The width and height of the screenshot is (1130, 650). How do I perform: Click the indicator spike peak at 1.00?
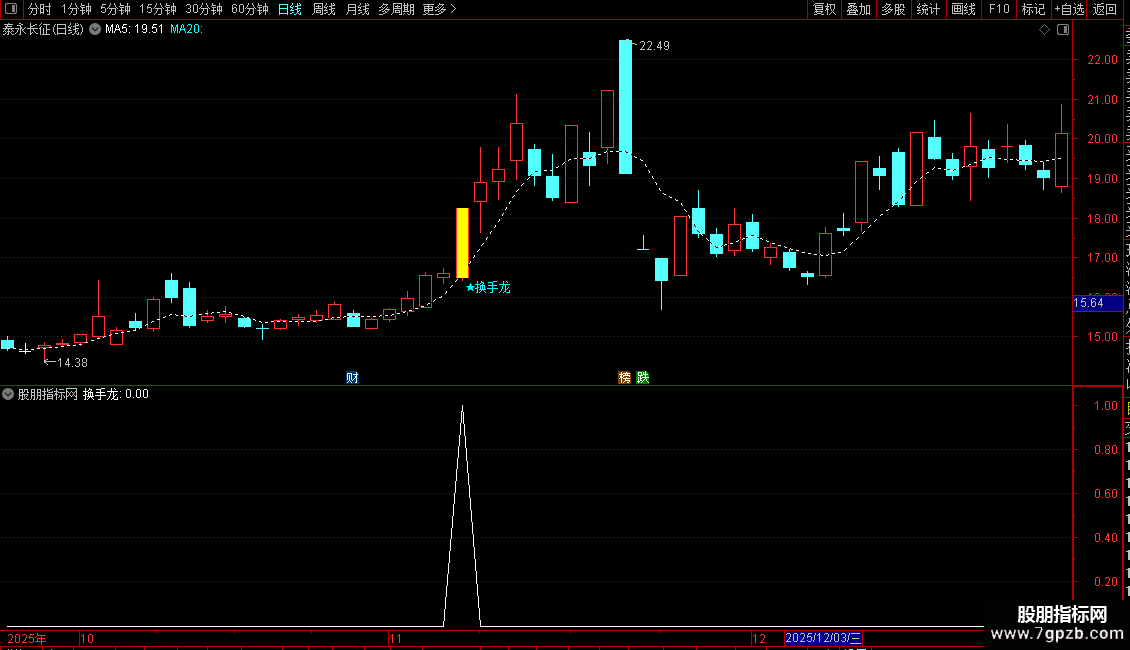point(462,407)
